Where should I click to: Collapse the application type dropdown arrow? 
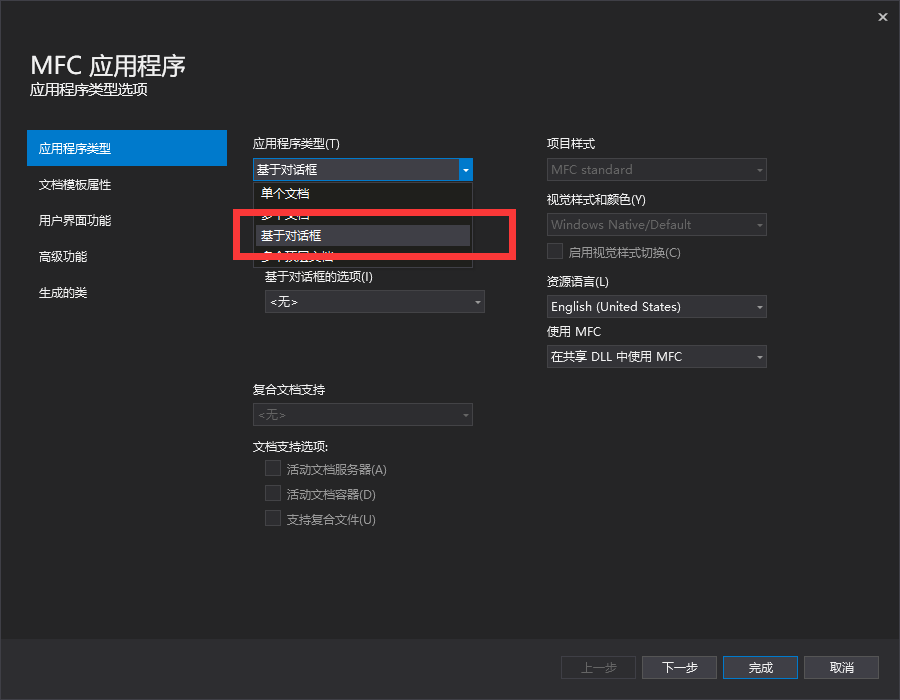465,169
